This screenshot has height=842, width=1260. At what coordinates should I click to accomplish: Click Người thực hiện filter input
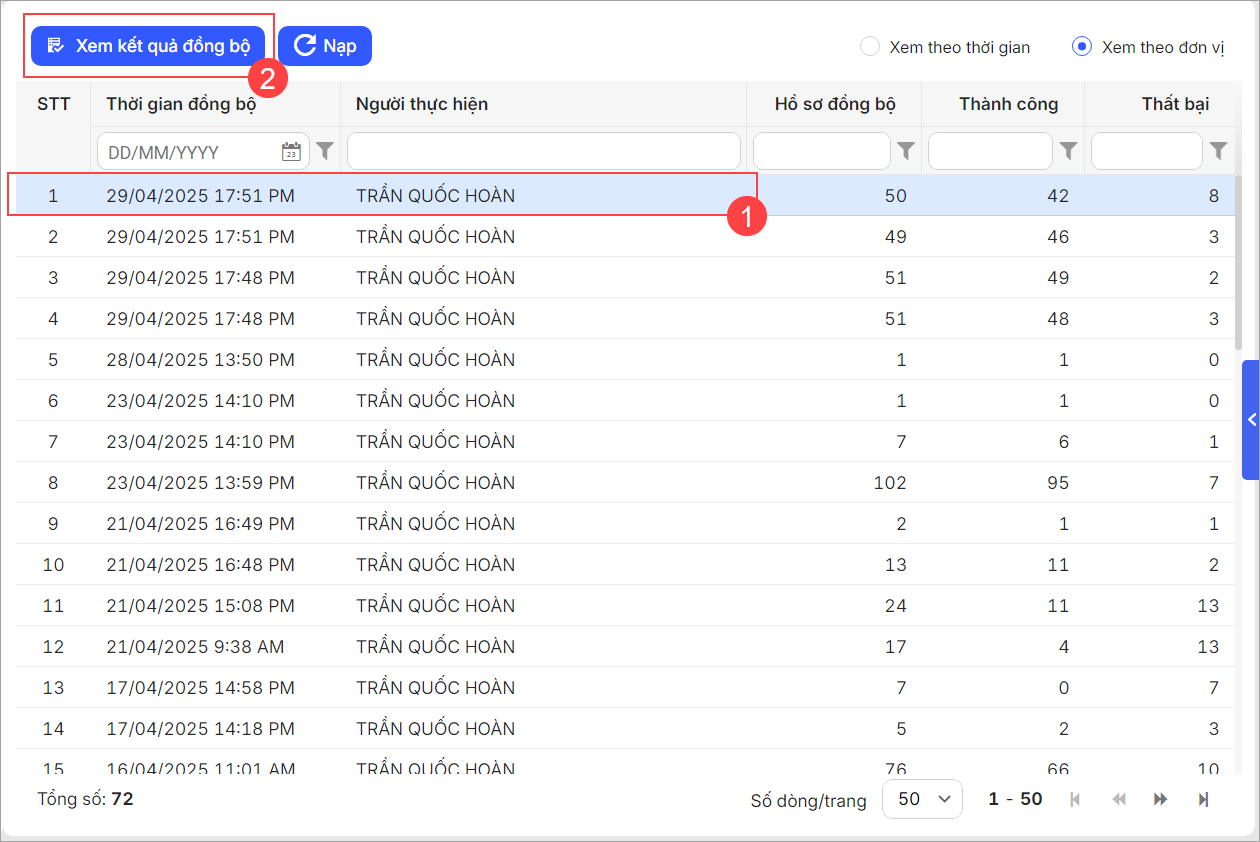[543, 151]
